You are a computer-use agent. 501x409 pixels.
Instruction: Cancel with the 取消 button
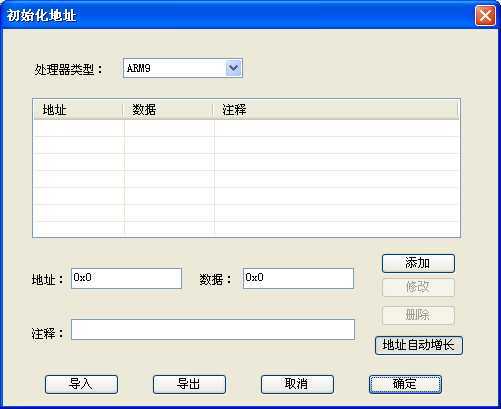click(x=297, y=384)
